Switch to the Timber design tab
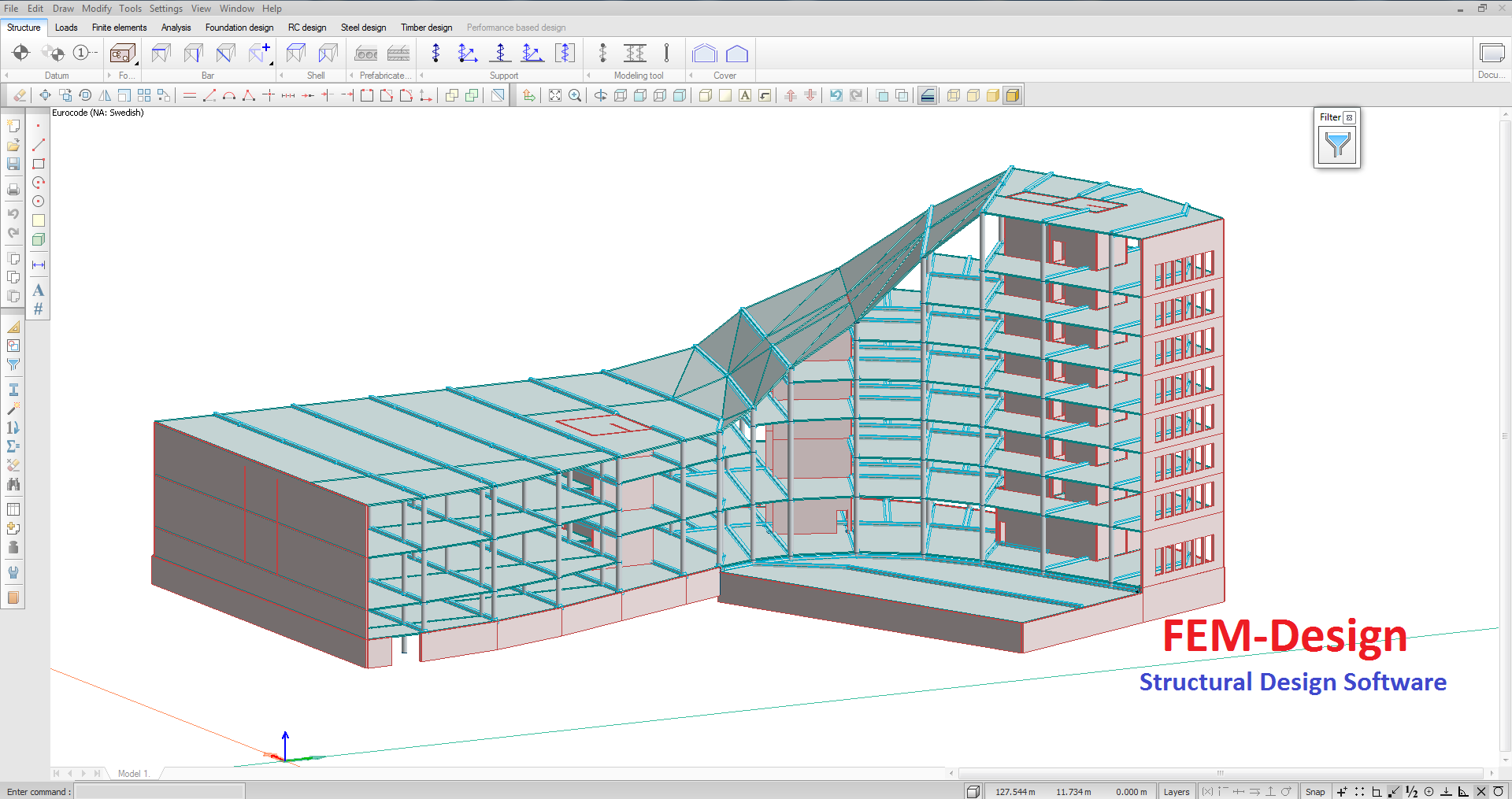This screenshot has width=1512, height=799. [426, 28]
